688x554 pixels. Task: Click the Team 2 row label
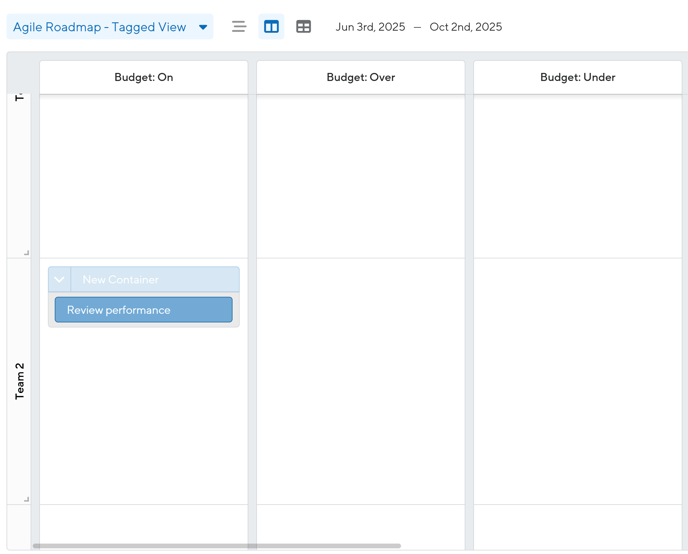20,381
